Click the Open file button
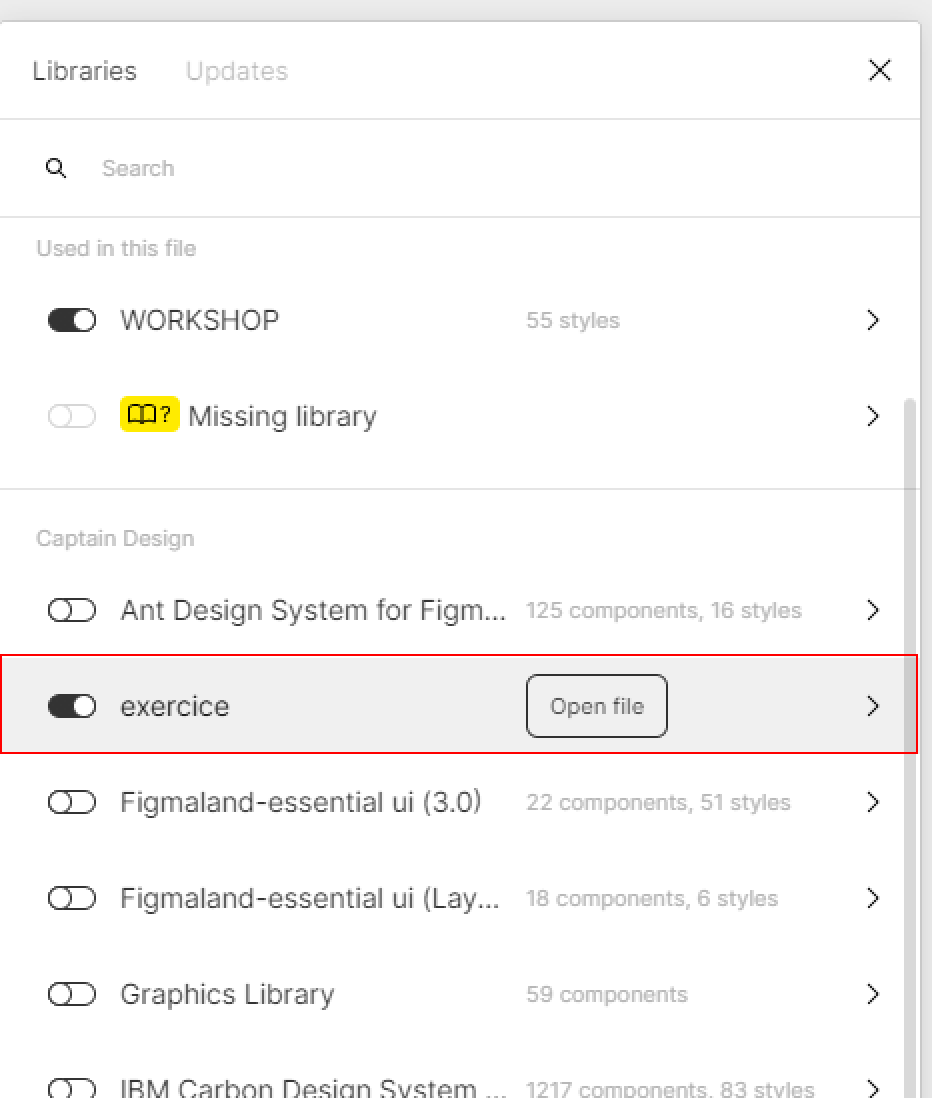This screenshot has height=1098, width=932. [x=597, y=706]
